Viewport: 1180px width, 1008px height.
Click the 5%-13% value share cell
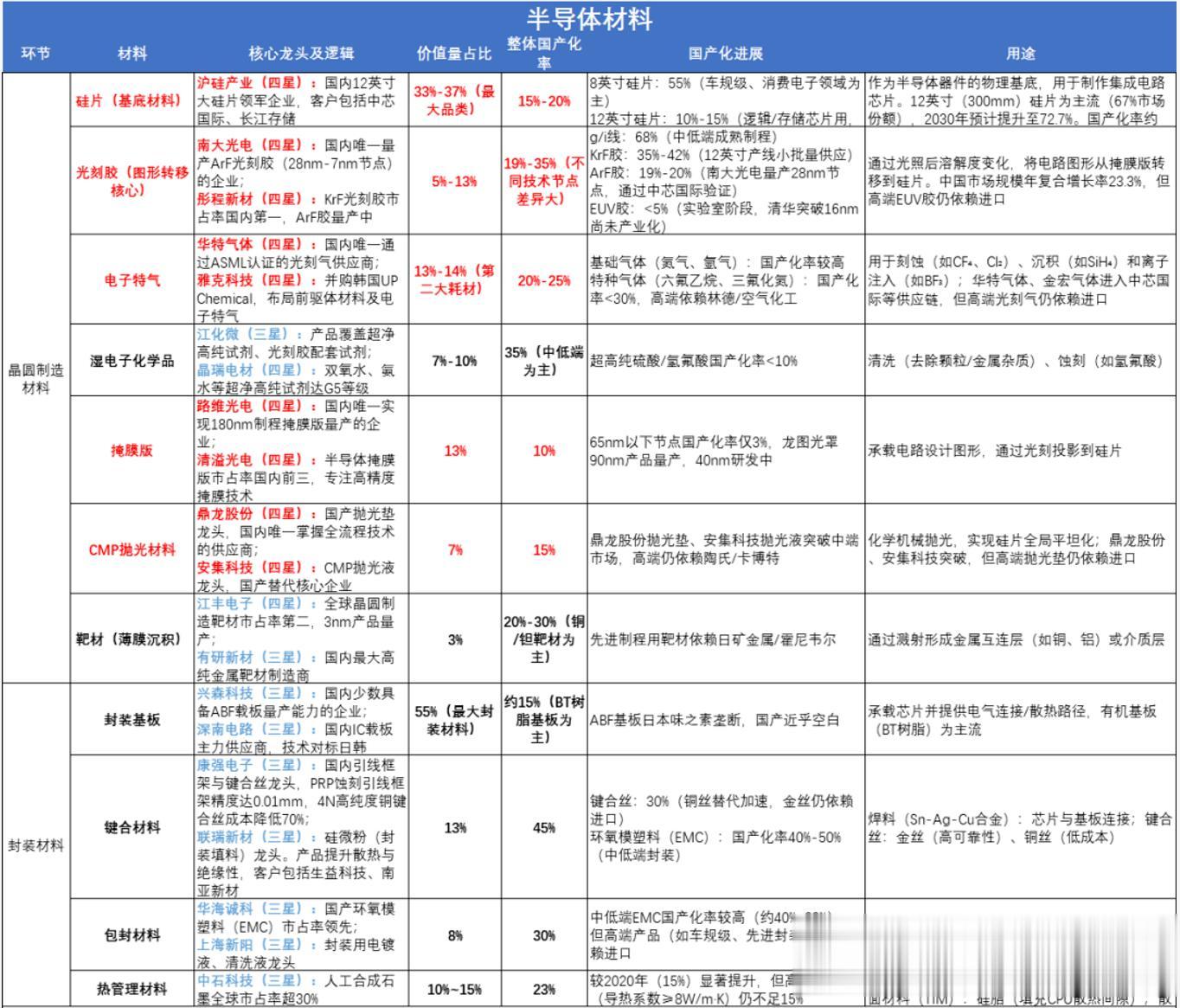point(454,181)
